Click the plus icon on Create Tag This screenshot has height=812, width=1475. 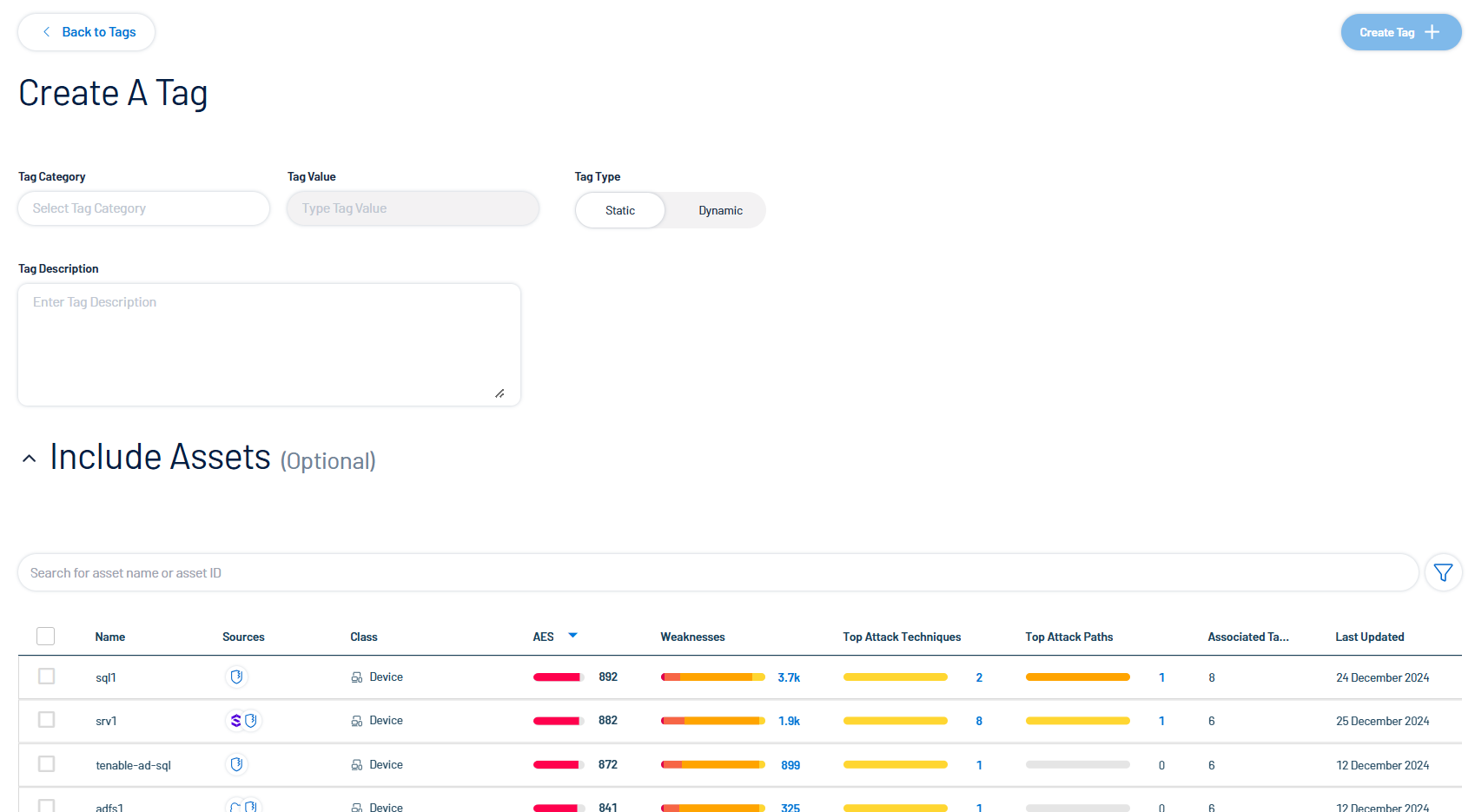point(1432,32)
